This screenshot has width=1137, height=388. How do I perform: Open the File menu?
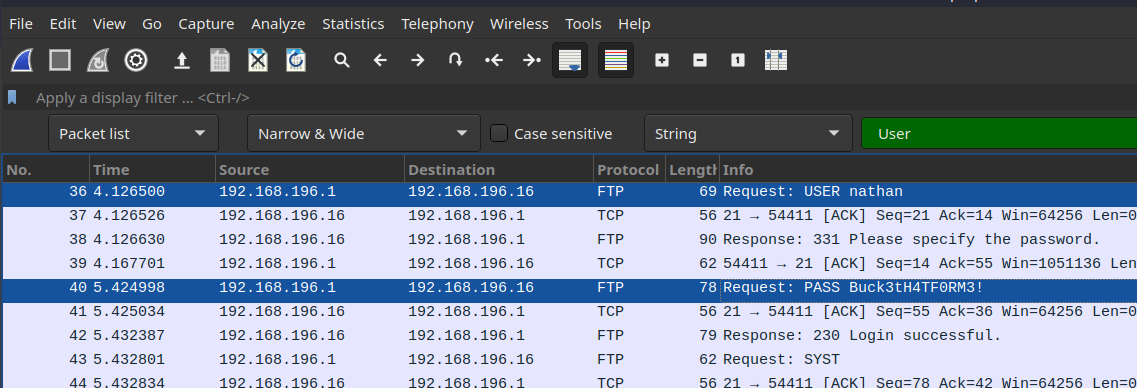click(21, 24)
